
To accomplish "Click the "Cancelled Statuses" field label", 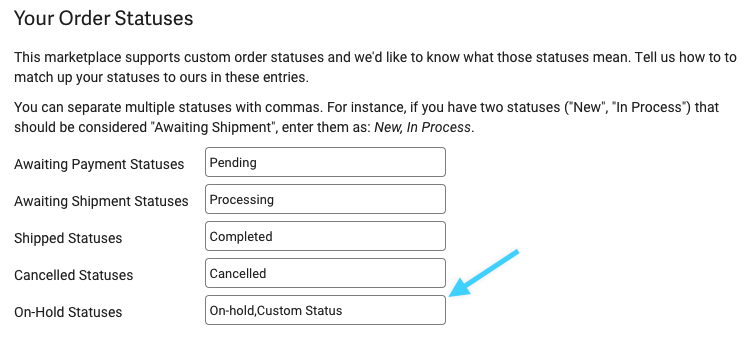I will click(x=73, y=275).
